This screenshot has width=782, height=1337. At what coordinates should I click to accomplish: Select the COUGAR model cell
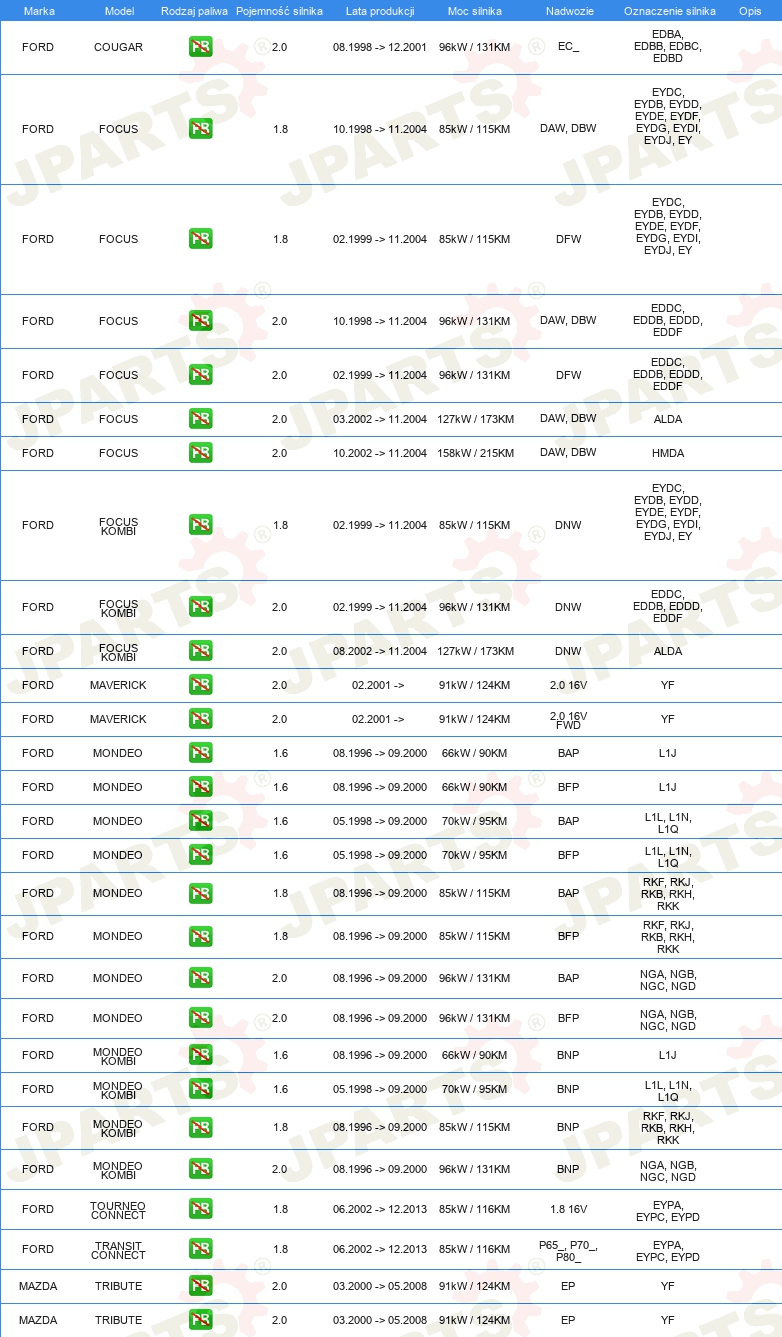pyautogui.click(x=118, y=47)
